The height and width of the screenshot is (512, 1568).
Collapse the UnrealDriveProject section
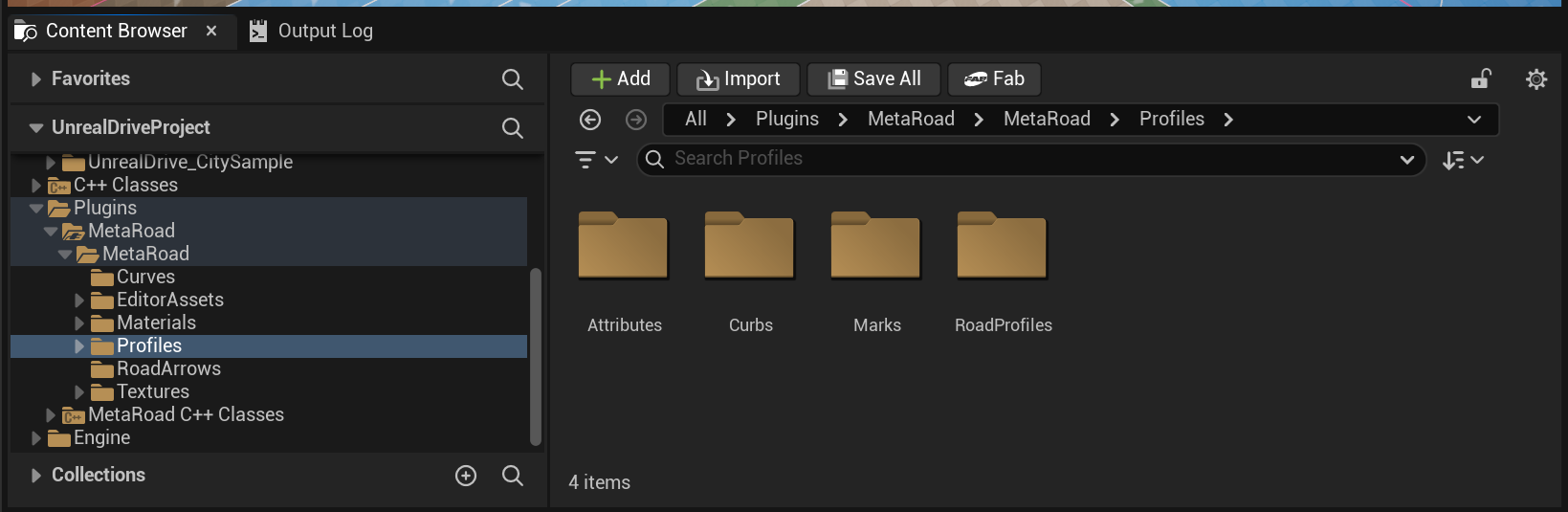tap(35, 128)
